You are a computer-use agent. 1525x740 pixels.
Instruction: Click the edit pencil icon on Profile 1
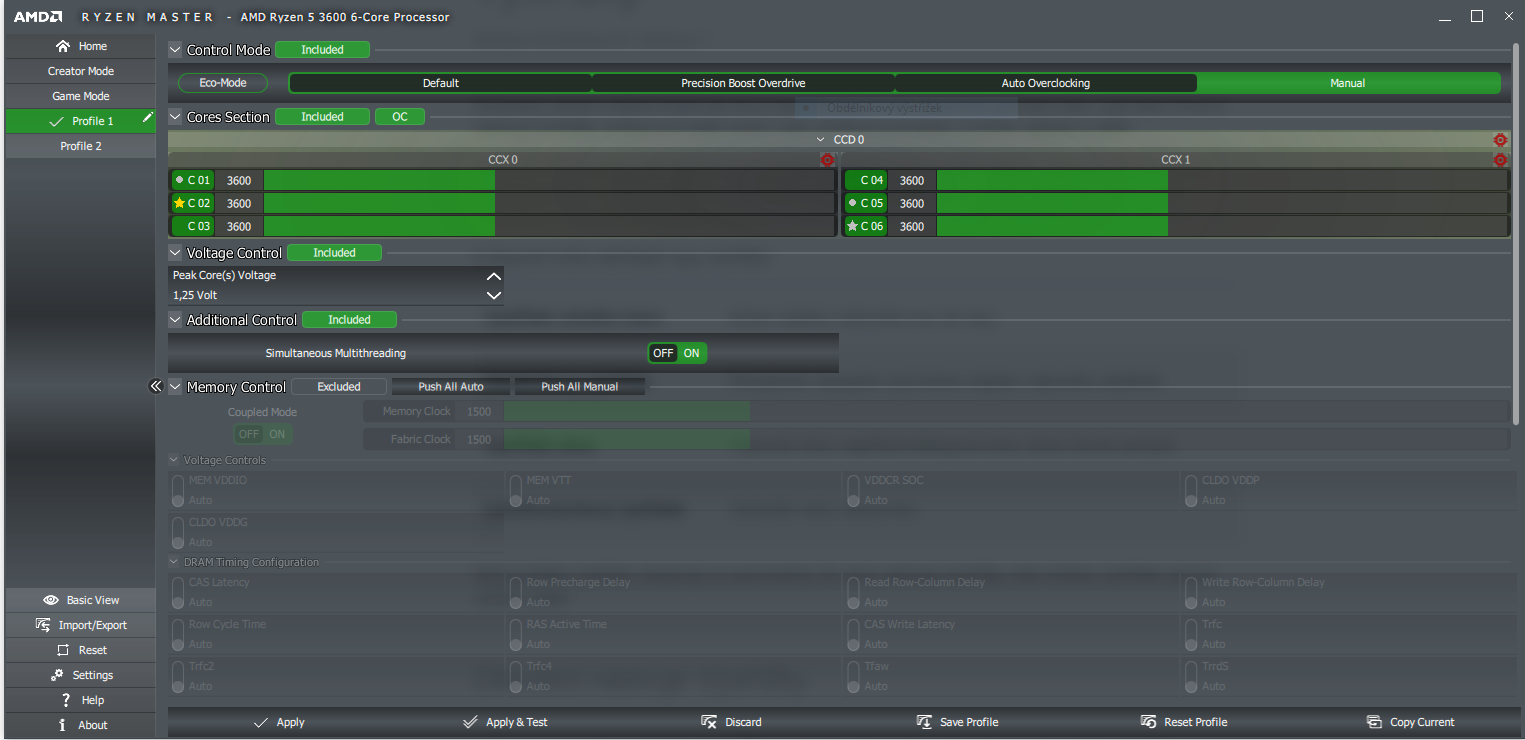pos(148,118)
